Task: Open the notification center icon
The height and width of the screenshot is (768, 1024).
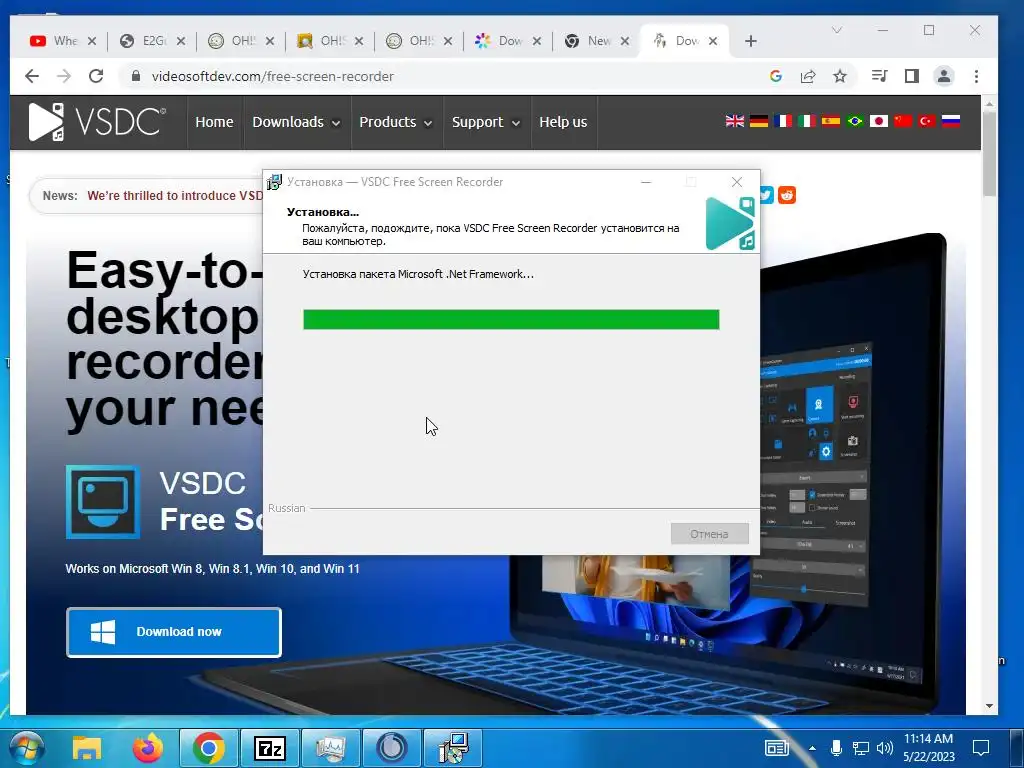Action: tap(980, 748)
